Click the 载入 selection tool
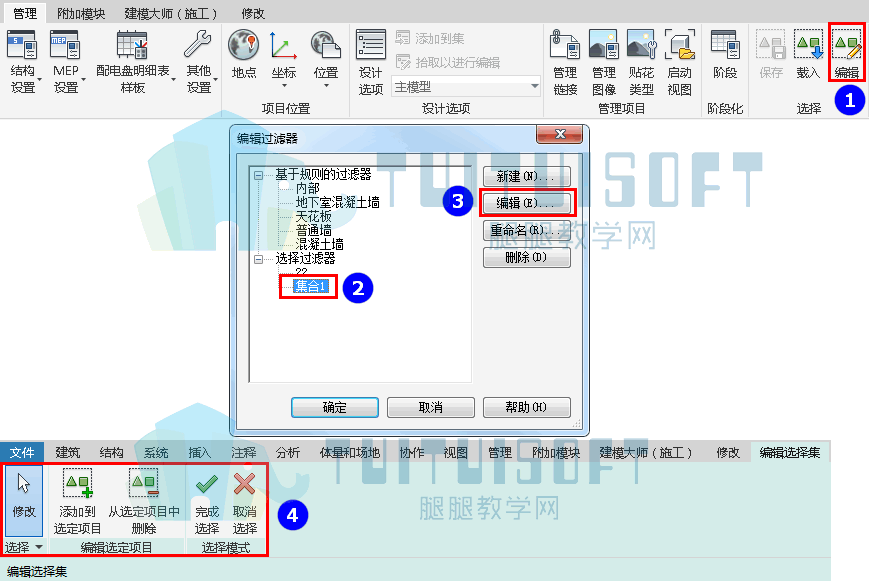The height and width of the screenshot is (581, 869). pos(808,54)
